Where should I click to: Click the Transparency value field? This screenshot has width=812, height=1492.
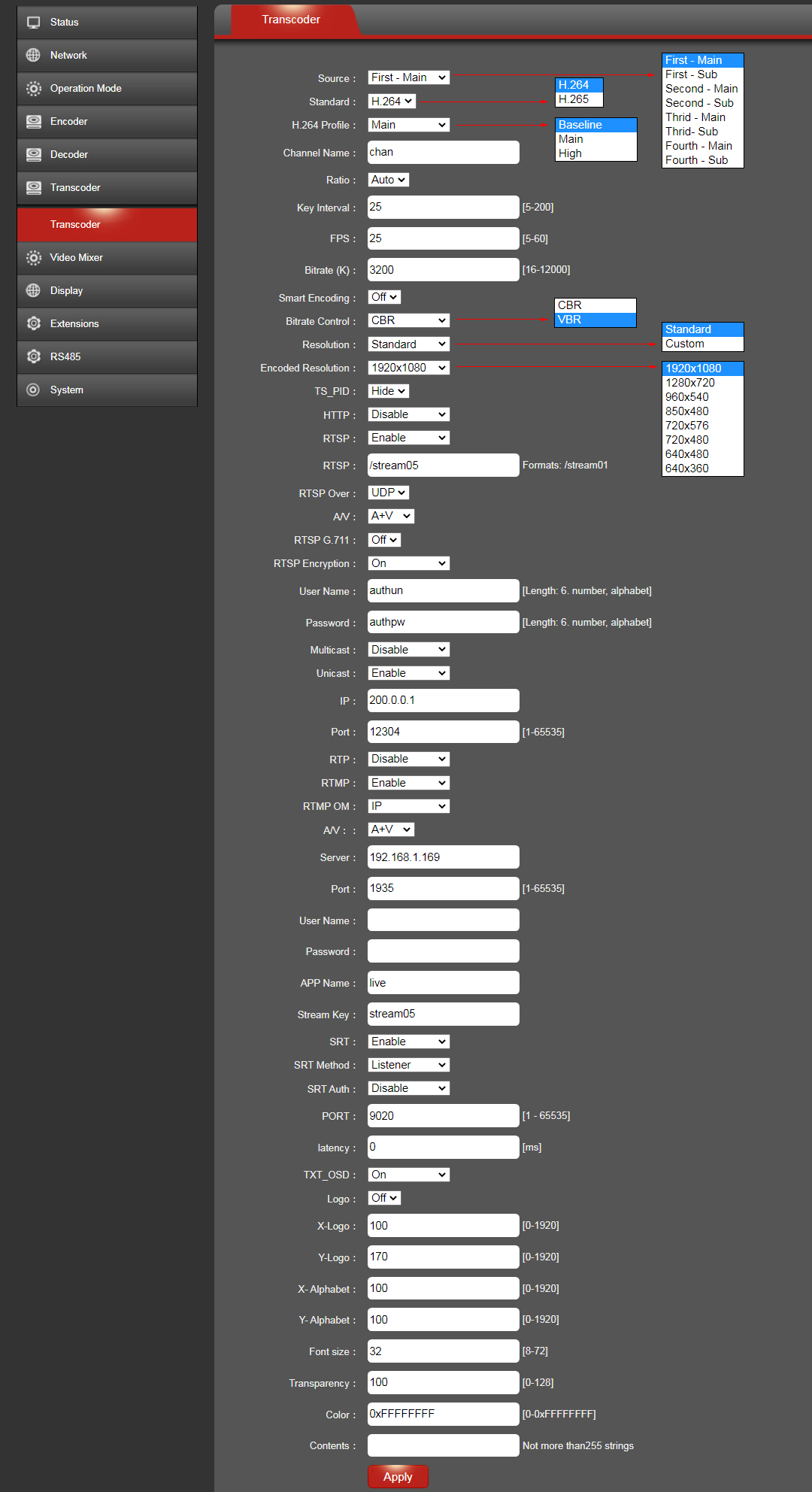coord(444,1382)
